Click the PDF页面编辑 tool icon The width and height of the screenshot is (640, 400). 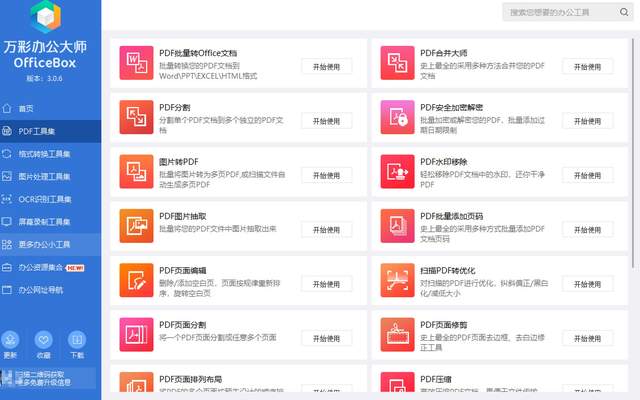[x=136, y=280]
